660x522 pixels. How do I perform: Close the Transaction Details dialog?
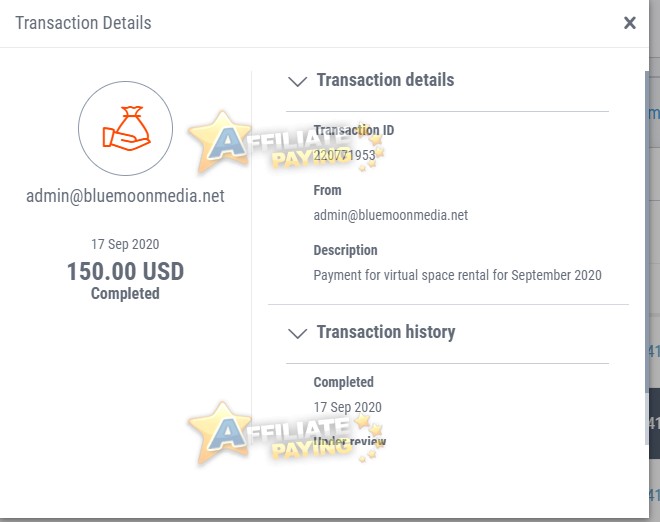(x=629, y=23)
